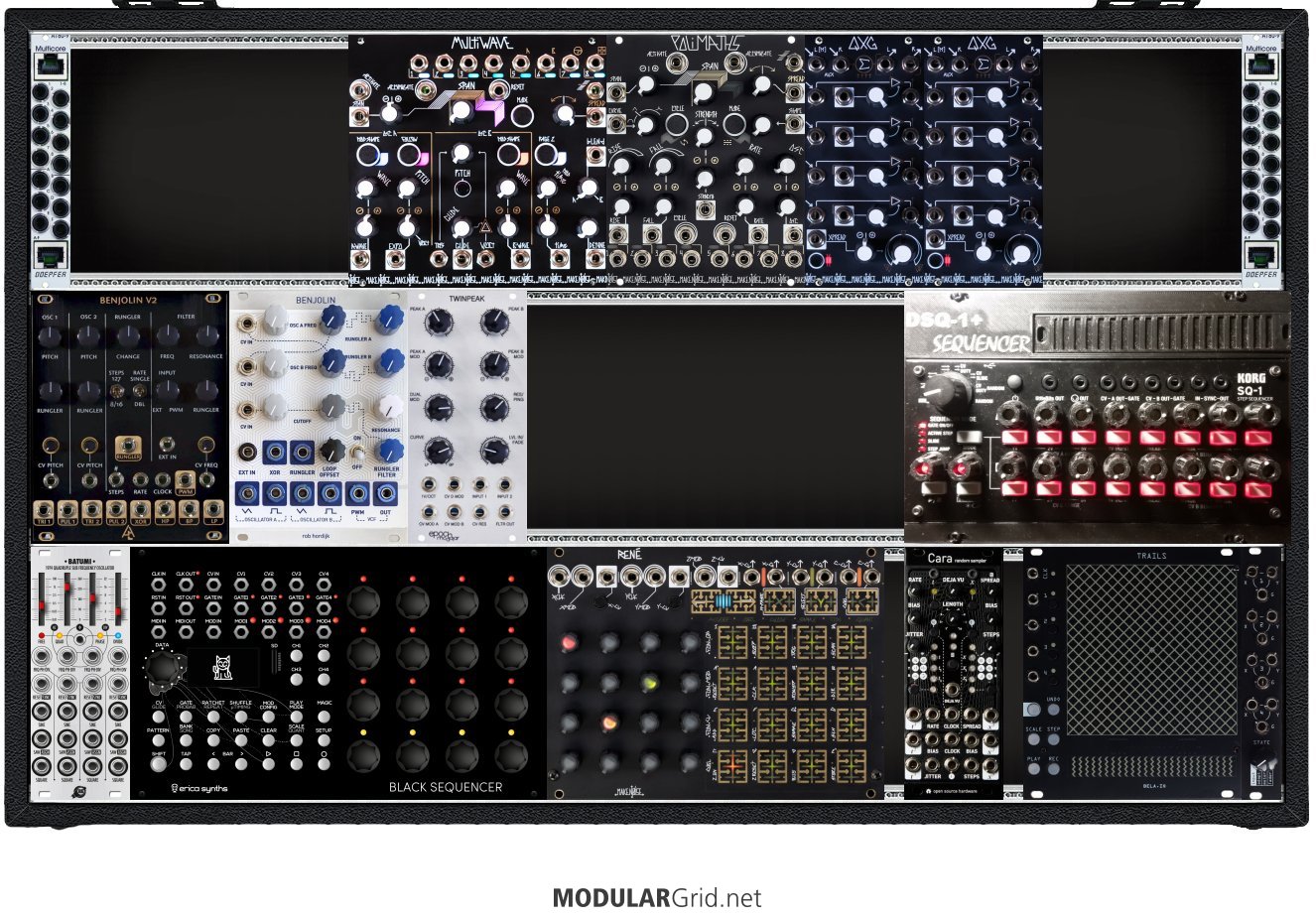This screenshot has height=919, width=1316.
Task: Click the OUT jack on the white Benjolin
Action: click(385, 494)
